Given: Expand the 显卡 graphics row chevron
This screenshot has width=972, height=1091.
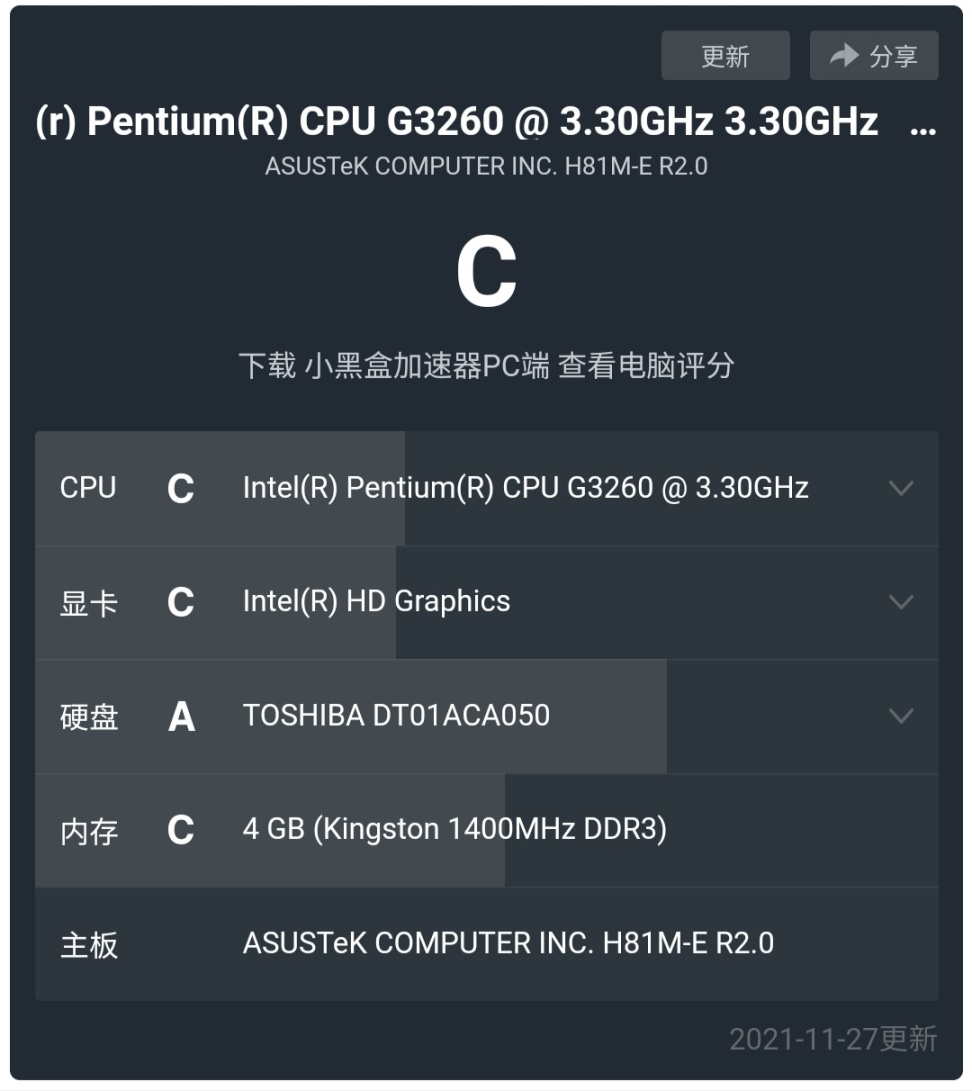Looking at the screenshot, I should click(901, 602).
